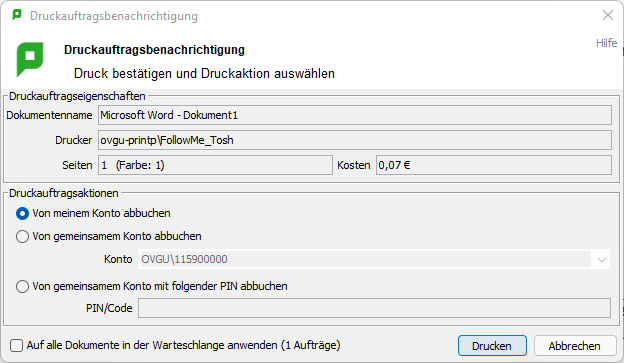Enable 'Auf alle Dokumente in der Warteschlange anwenden'
Screen dimensions: 624x363
click(x=16, y=345)
